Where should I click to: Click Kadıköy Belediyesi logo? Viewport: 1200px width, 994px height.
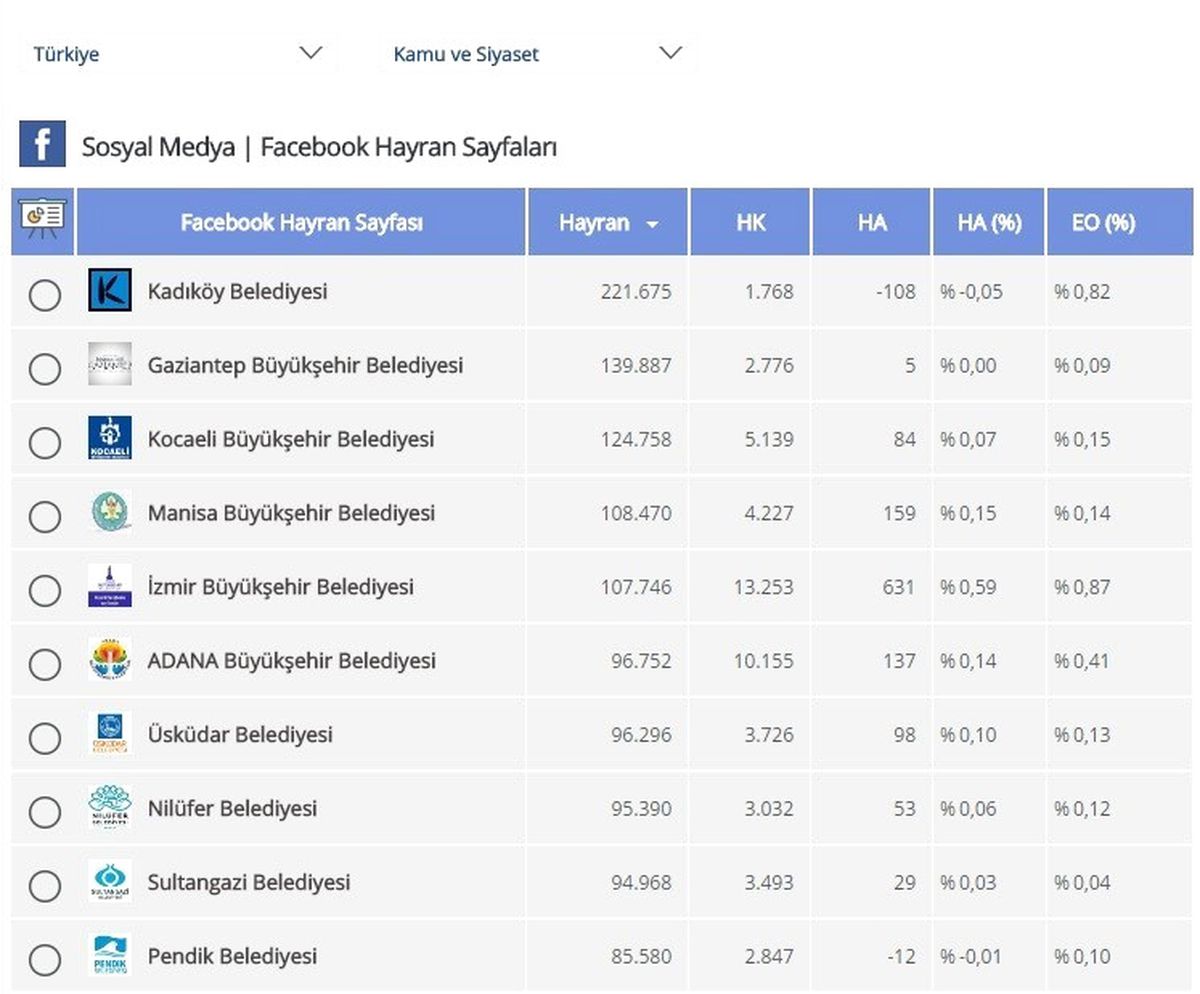tap(109, 291)
